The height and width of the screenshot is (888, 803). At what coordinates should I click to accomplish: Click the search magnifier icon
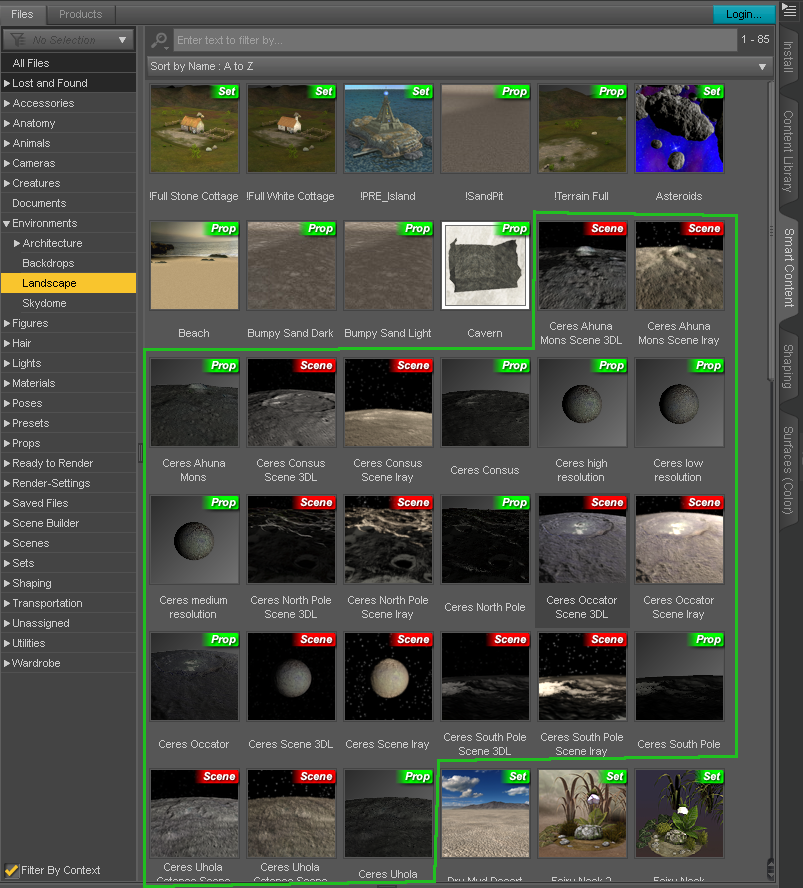159,40
